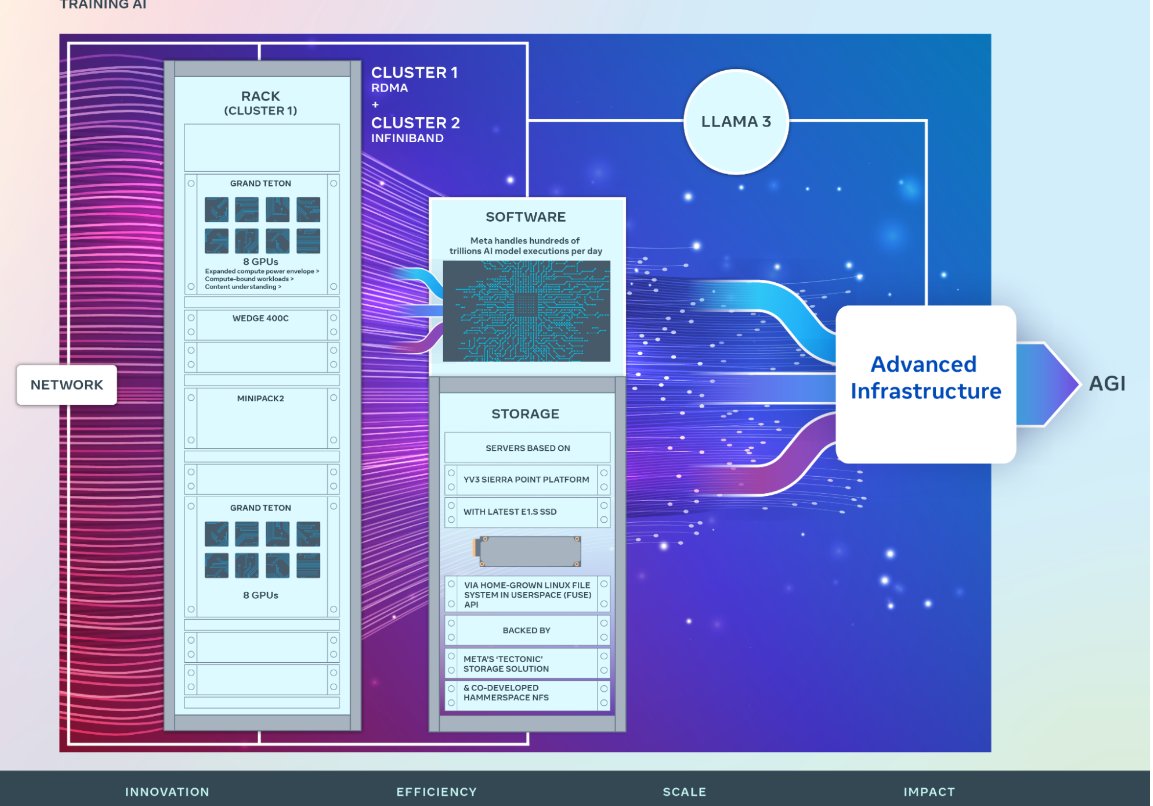
Task: Click 'Meta handles hundreds of trillions' text
Action: (526, 246)
